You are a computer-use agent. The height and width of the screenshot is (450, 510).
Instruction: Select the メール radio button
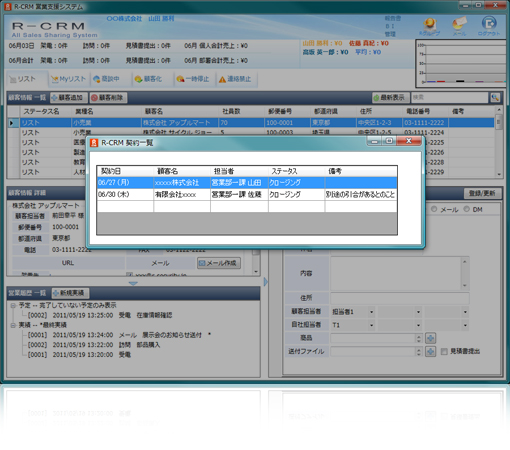tap(434, 209)
